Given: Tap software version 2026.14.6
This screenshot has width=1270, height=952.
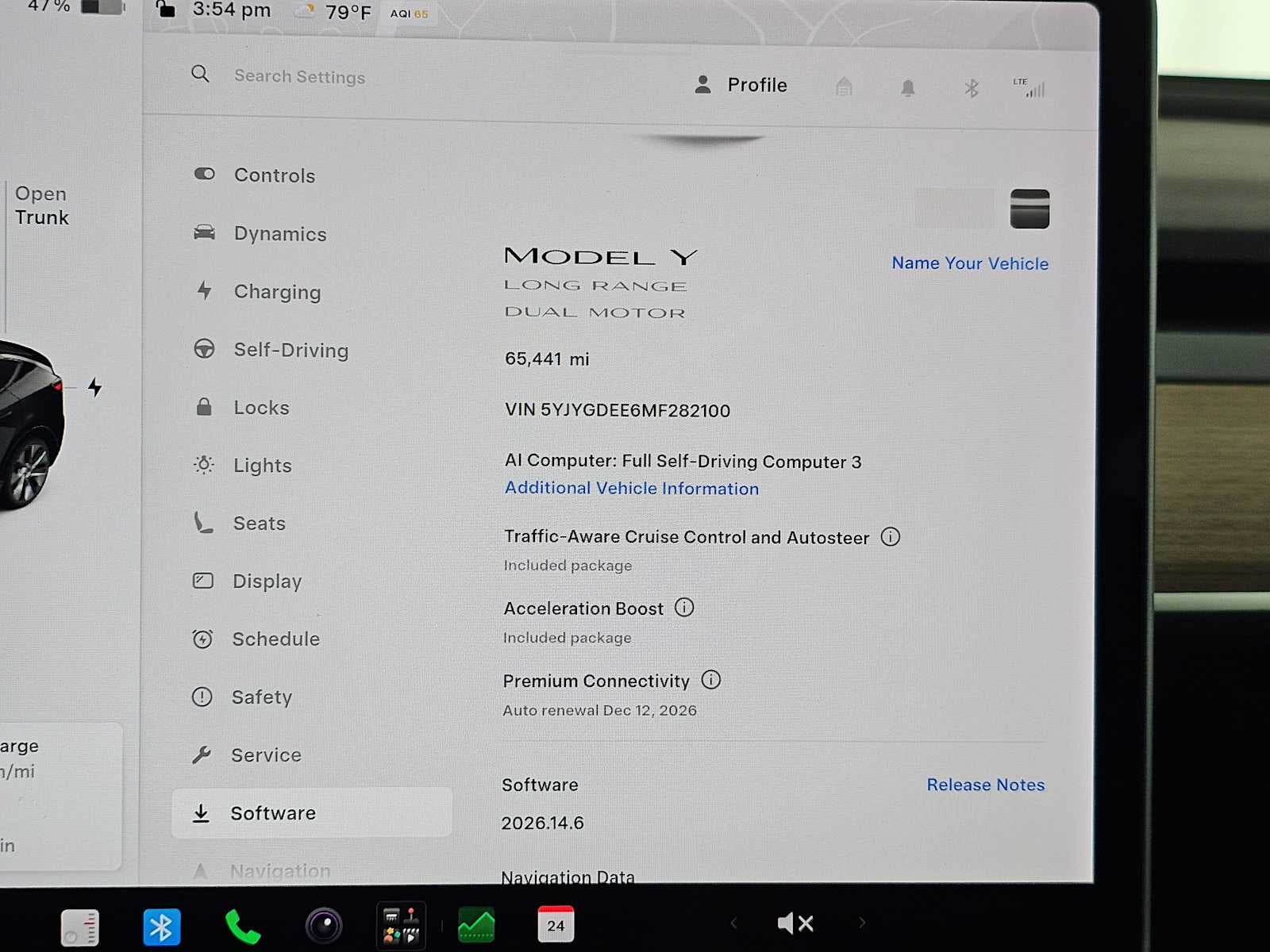Looking at the screenshot, I should 543,823.
